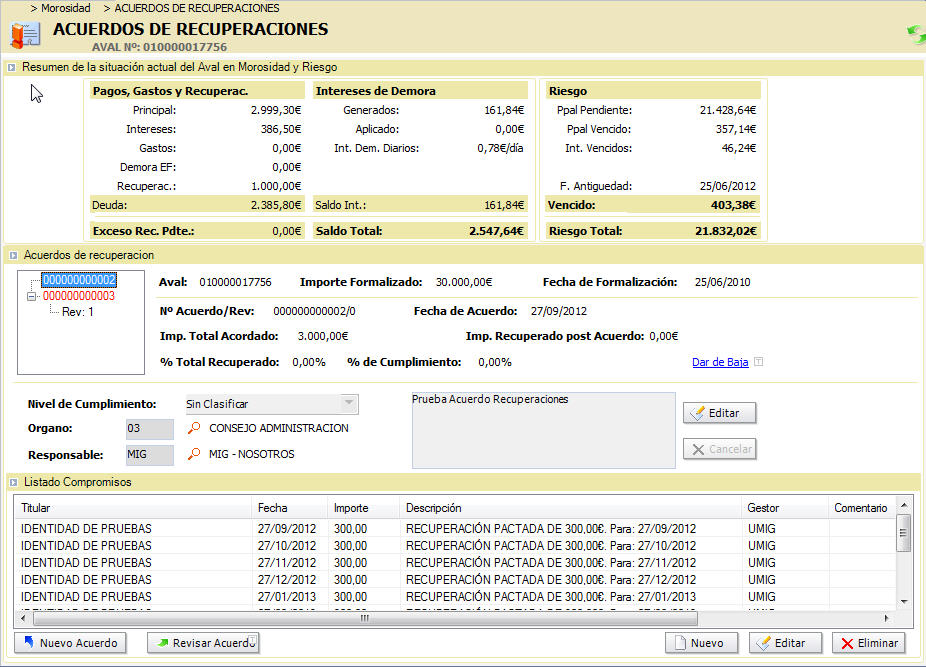Image resolution: width=926 pixels, height=667 pixels.
Task: Click the vertical scrollbar thumb in the list
Action: [x=904, y=533]
